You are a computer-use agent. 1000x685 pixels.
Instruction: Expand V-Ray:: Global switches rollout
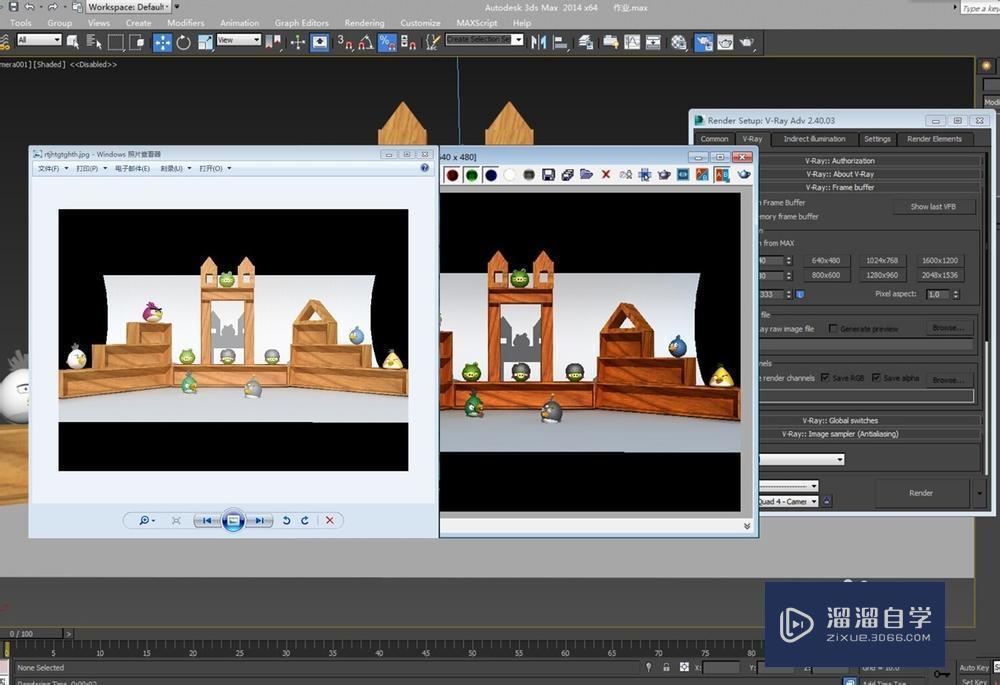(840, 420)
